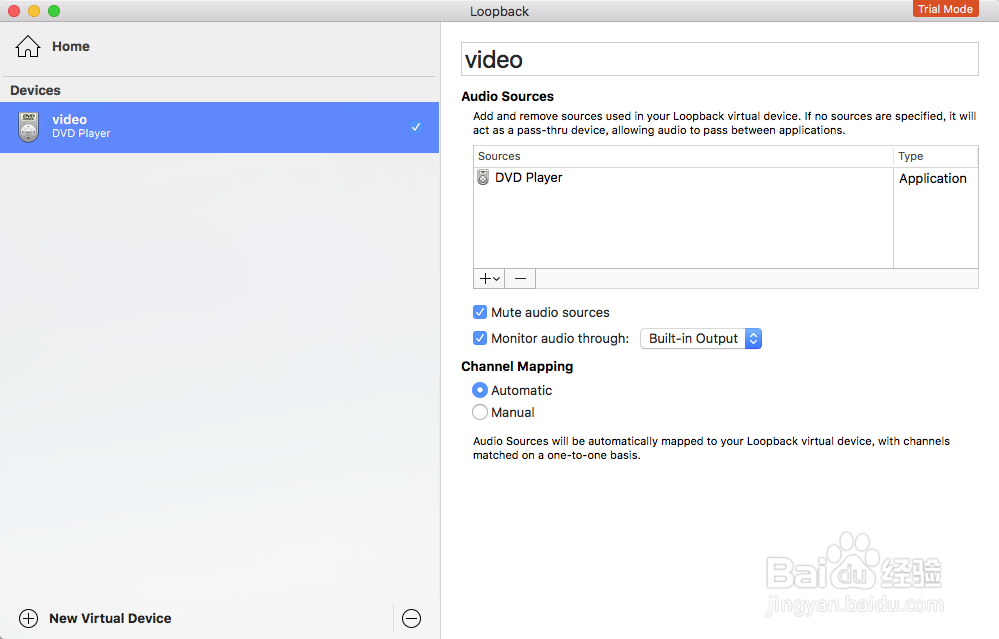The height and width of the screenshot is (639, 999).
Task: Click the Trial Mode badge
Action: 945,8
